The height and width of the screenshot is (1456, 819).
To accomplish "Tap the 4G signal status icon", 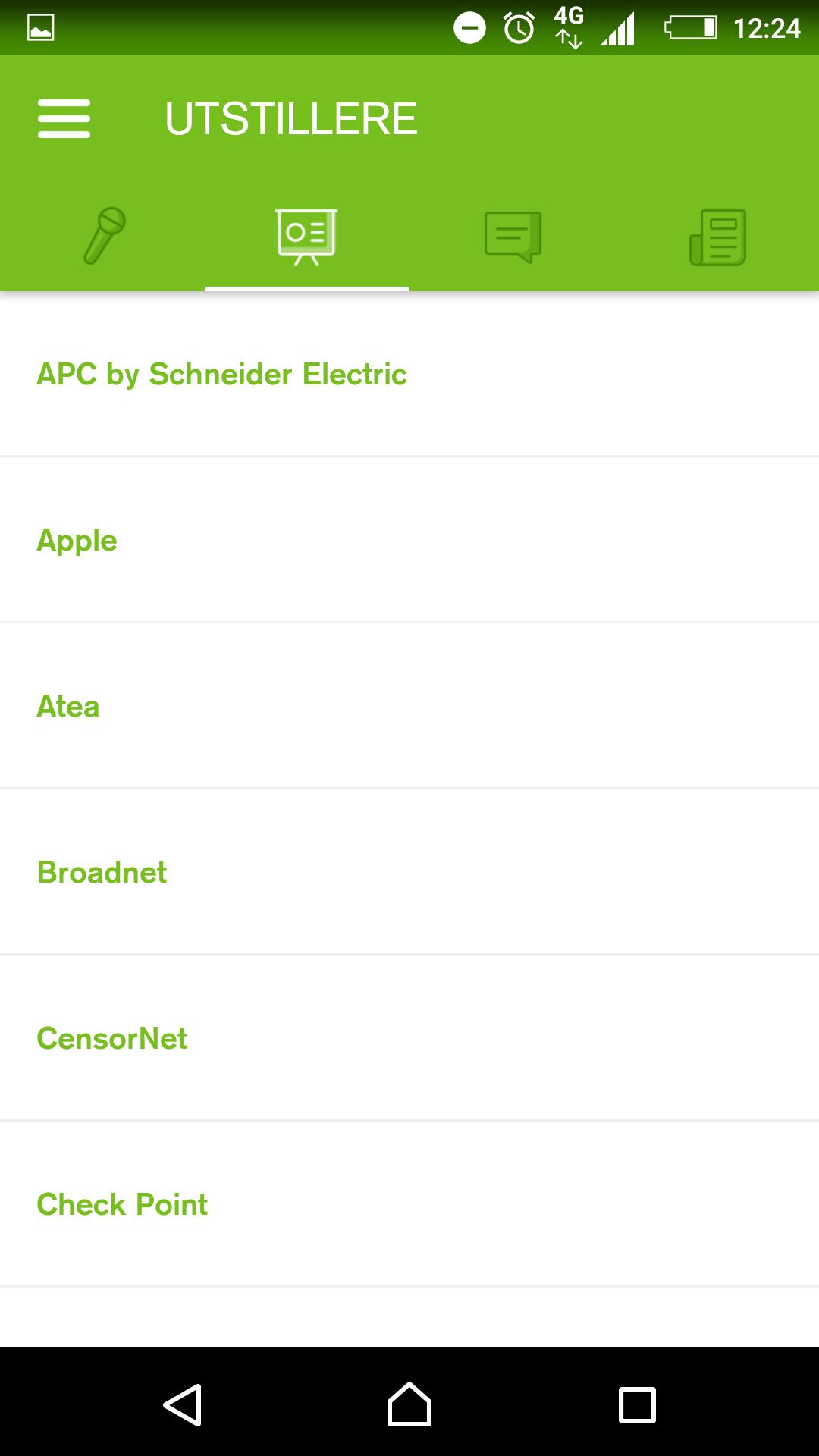I will tap(569, 28).
